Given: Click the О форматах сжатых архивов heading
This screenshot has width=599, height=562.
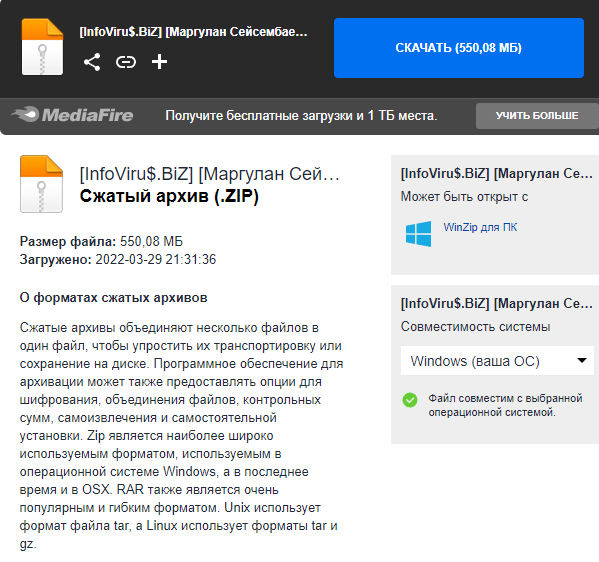Looking at the screenshot, I should tap(113, 298).
